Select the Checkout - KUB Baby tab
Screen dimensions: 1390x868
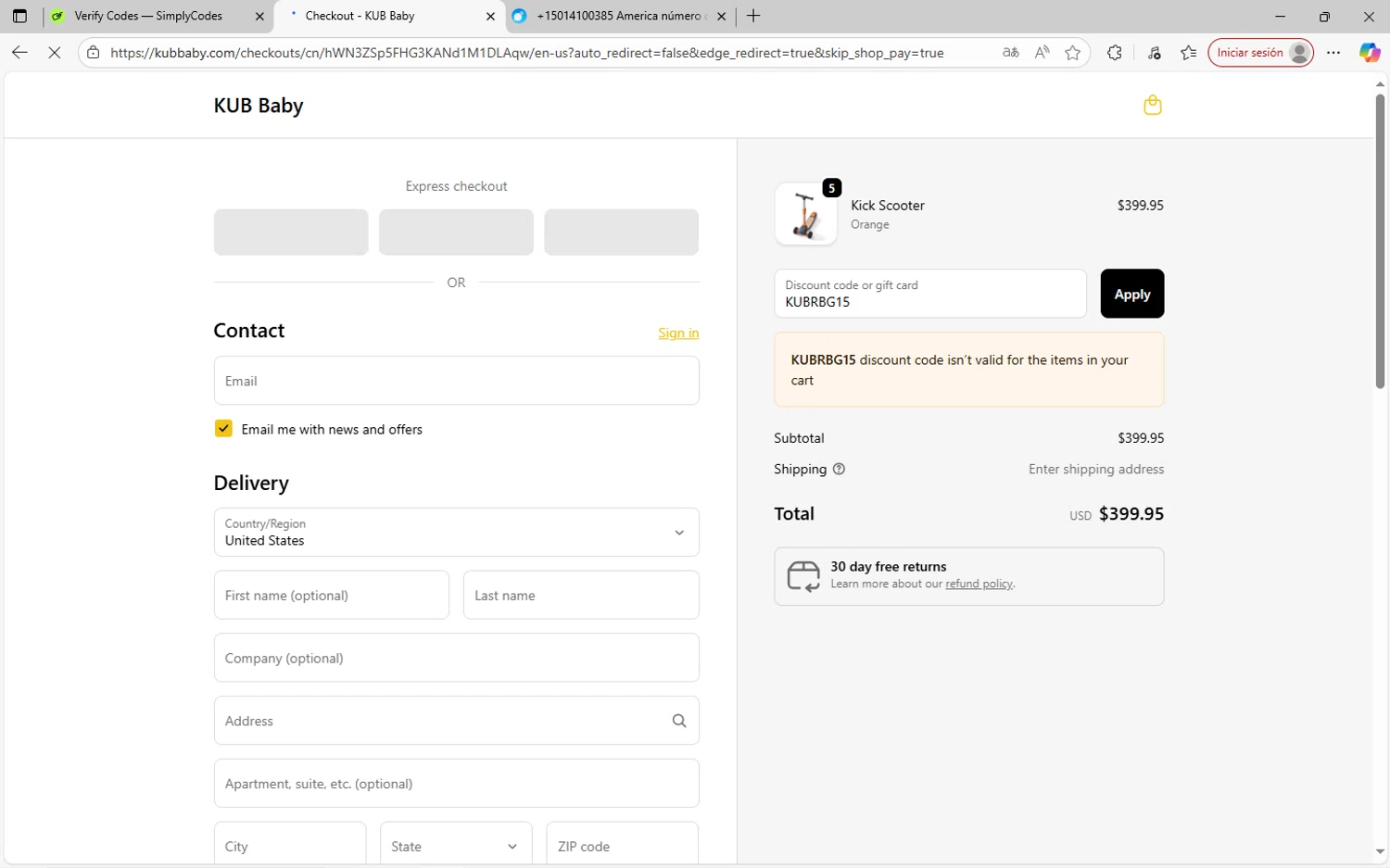(389, 16)
